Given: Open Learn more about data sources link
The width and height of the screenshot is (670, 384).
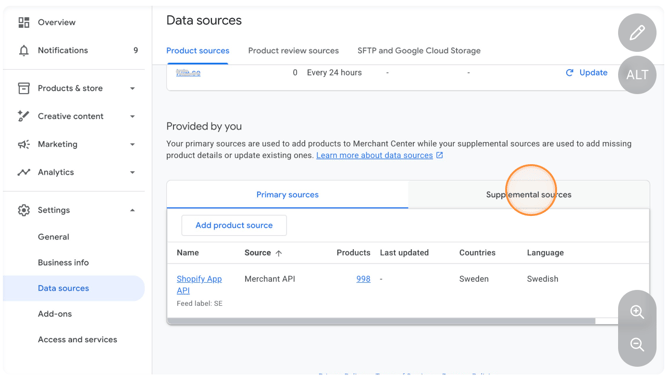Looking at the screenshot, I should [375, 155].
